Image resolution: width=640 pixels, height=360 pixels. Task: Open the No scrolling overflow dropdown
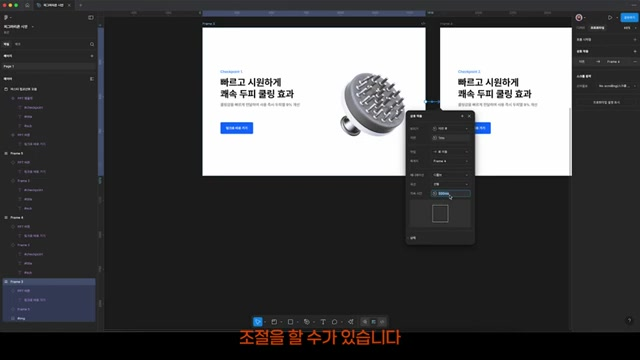[x=617, y=86]
